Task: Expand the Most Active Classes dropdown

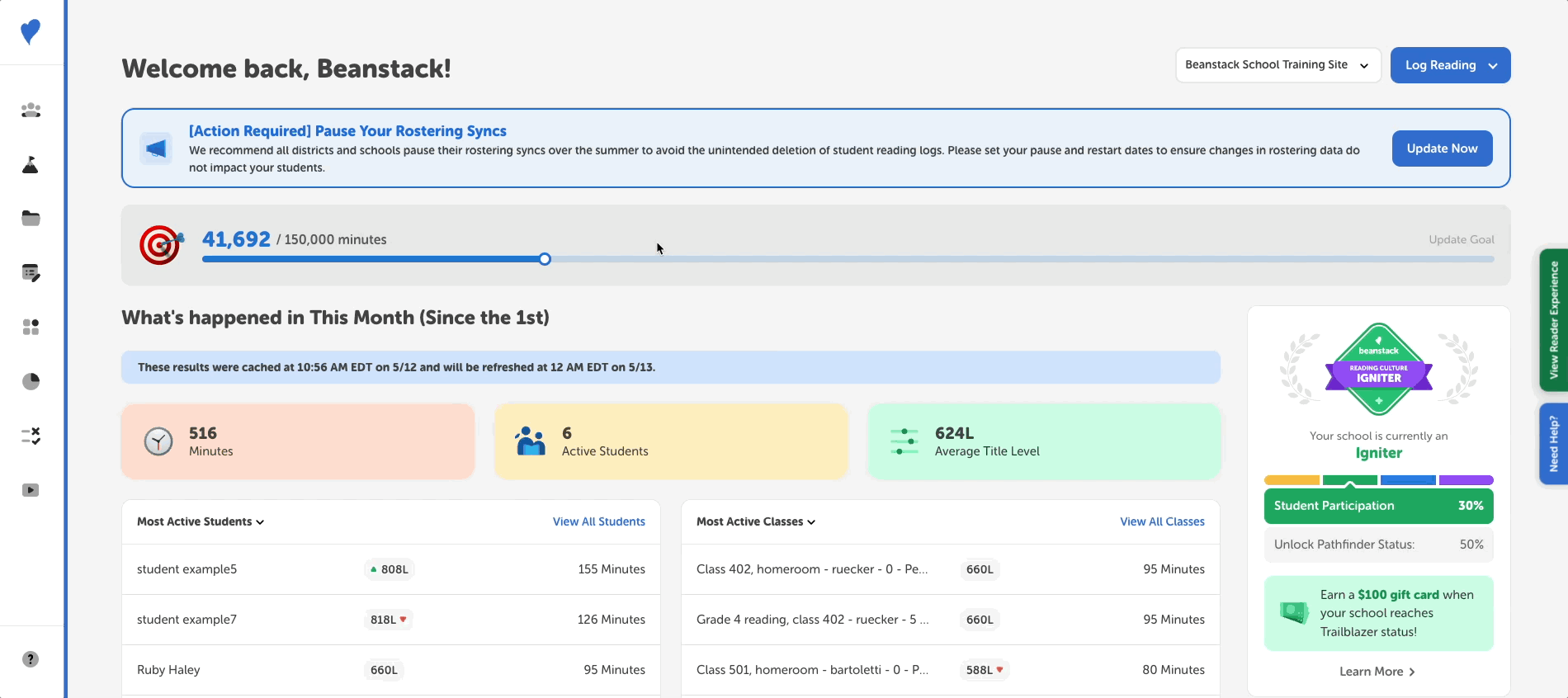Action: pos(756,521)
